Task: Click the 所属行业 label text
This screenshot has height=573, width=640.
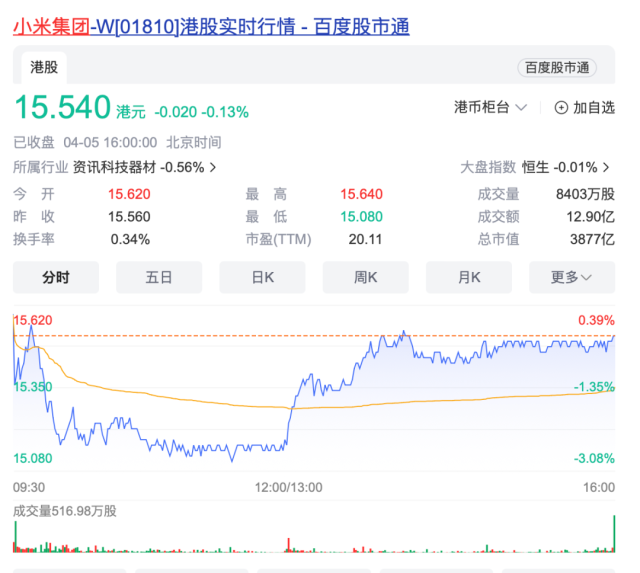Action: click(40, 167)
